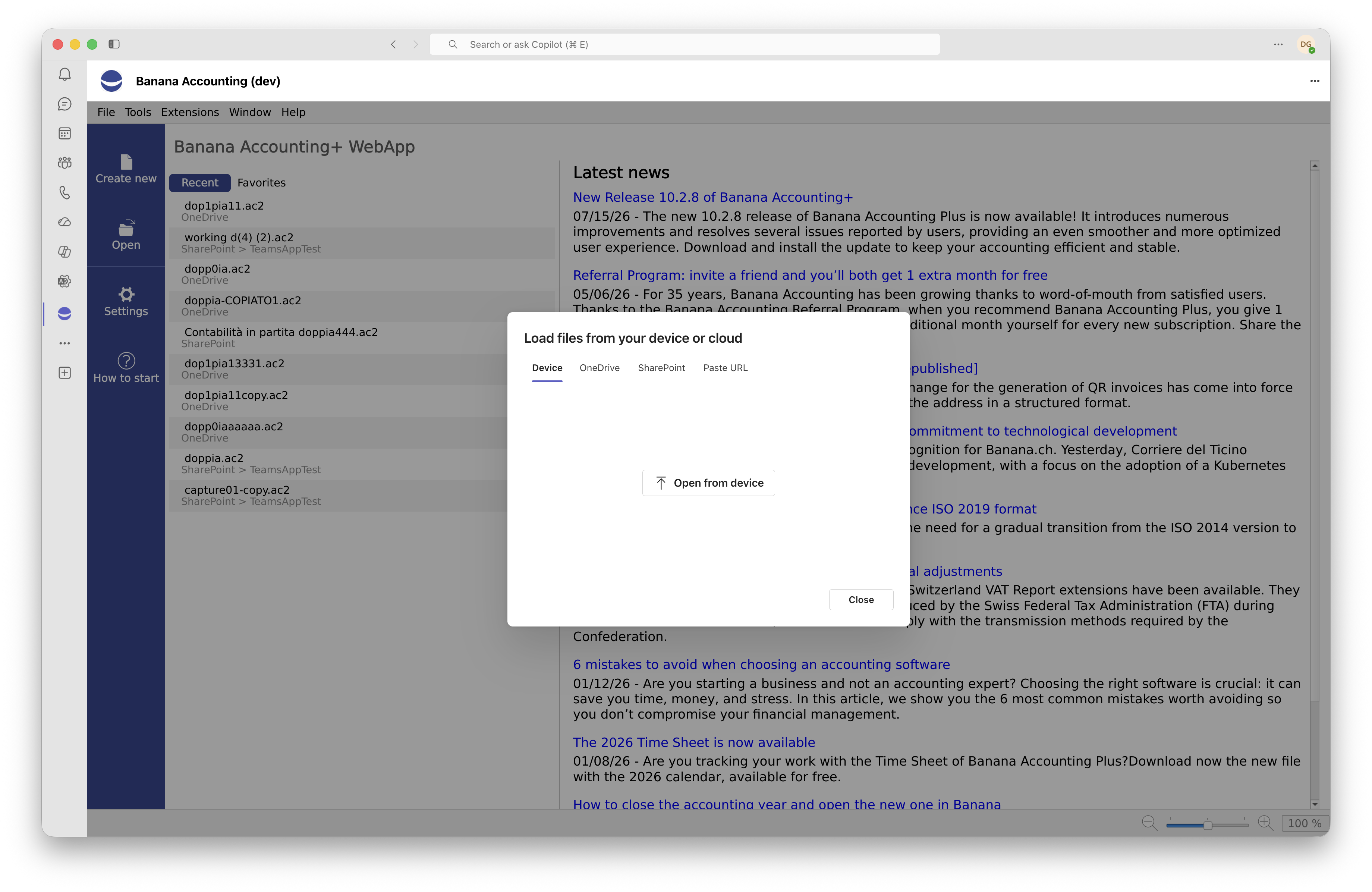Viewport: 1372px width, 892px height.
Task: Close the Load files dialog
Action: pos(861,600)
